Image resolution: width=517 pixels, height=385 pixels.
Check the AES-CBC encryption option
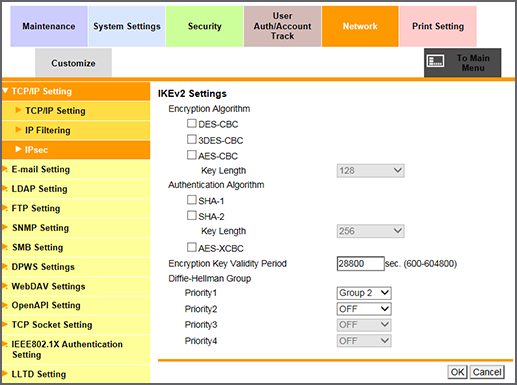192,155
